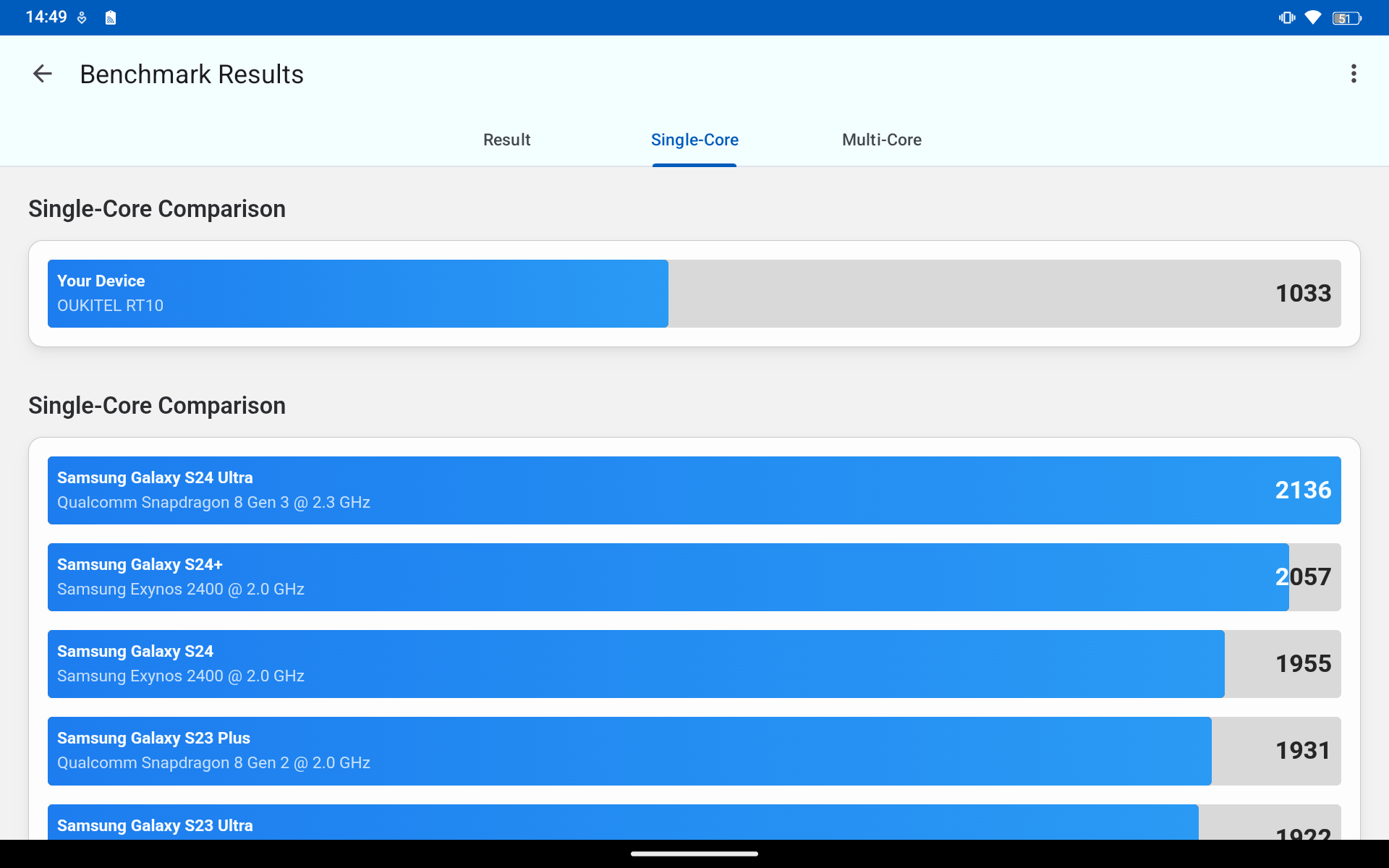Viewport: 1389px width, 868px height.
Task: Tap the battery indicator in status bar
Action: click(x=1346, y=18)
